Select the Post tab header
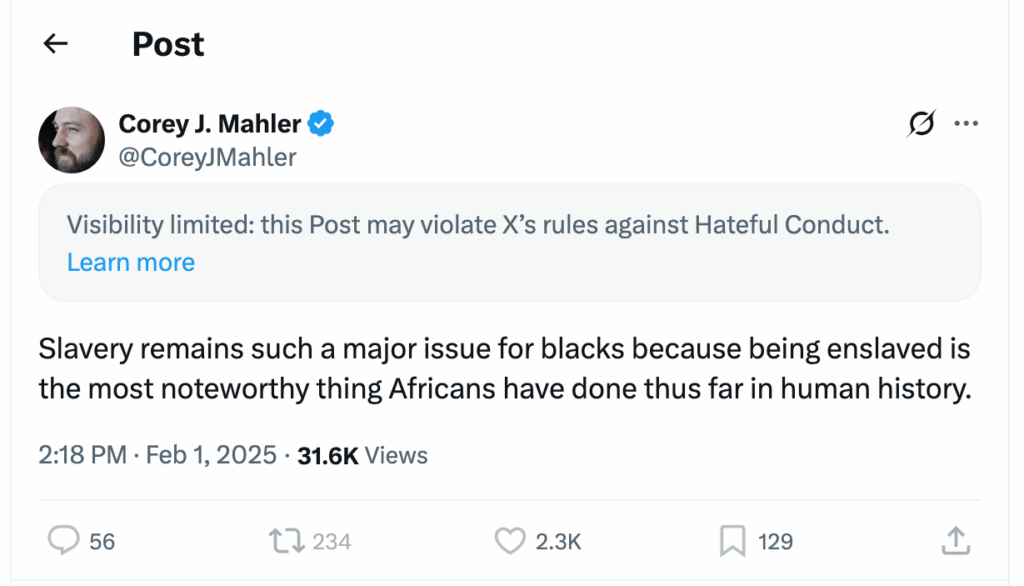The height and width of the screenshot is (586, 1024). 167,43
